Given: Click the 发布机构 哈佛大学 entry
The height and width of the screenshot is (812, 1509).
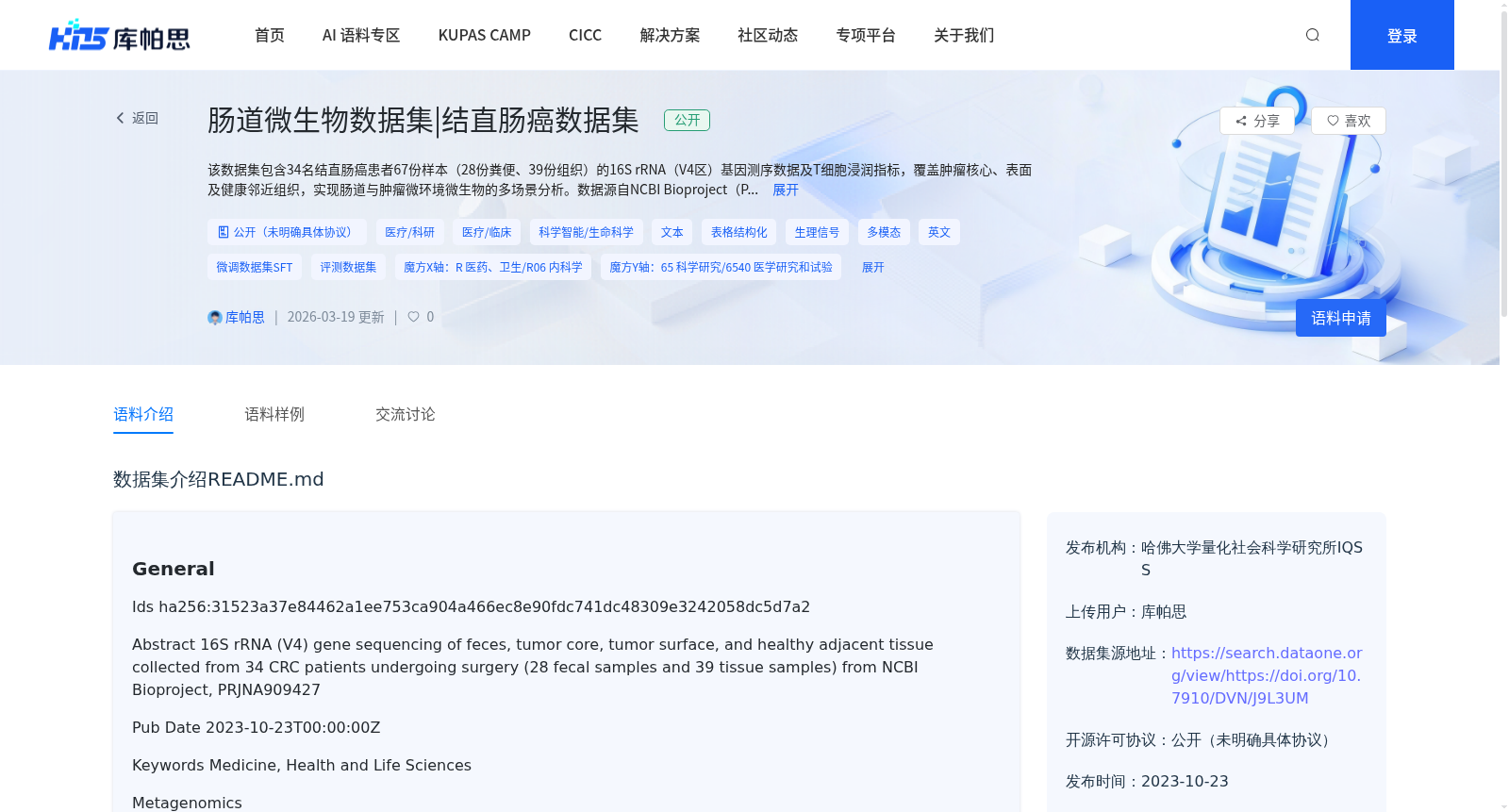Looking at the screenshot, I should pos(1216,558).
